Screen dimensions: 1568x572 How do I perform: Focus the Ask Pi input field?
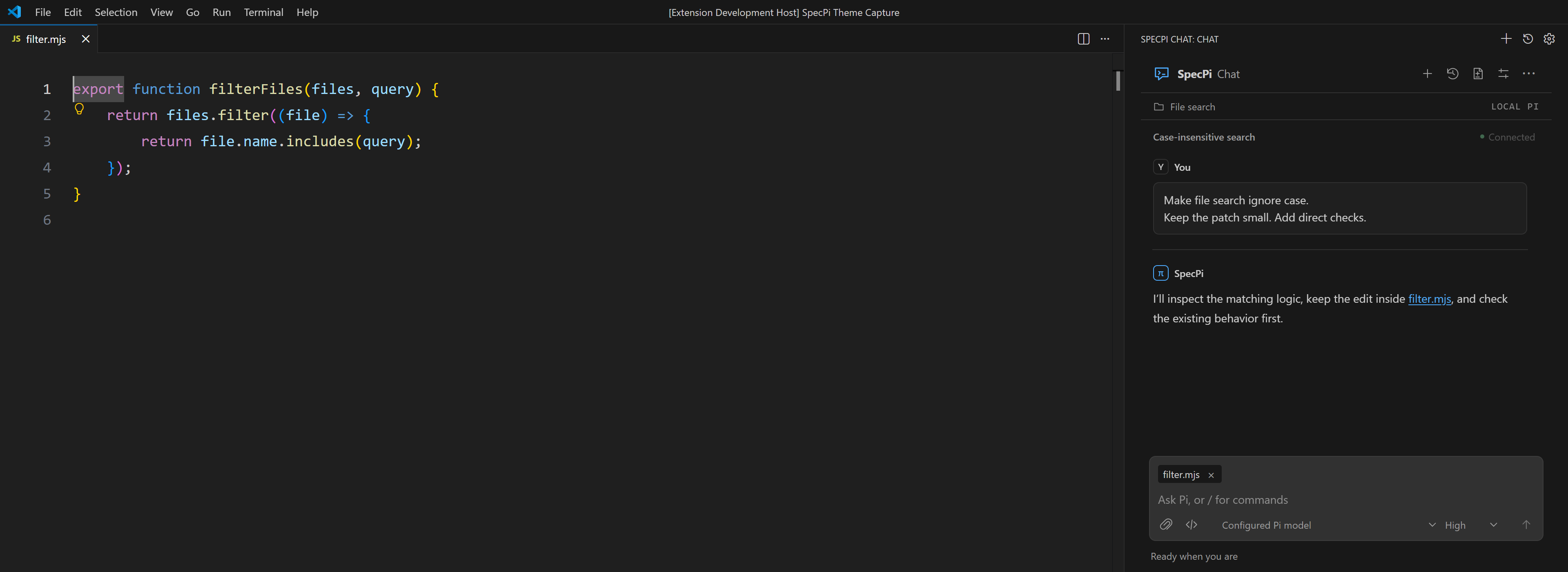click(1345, 500)
